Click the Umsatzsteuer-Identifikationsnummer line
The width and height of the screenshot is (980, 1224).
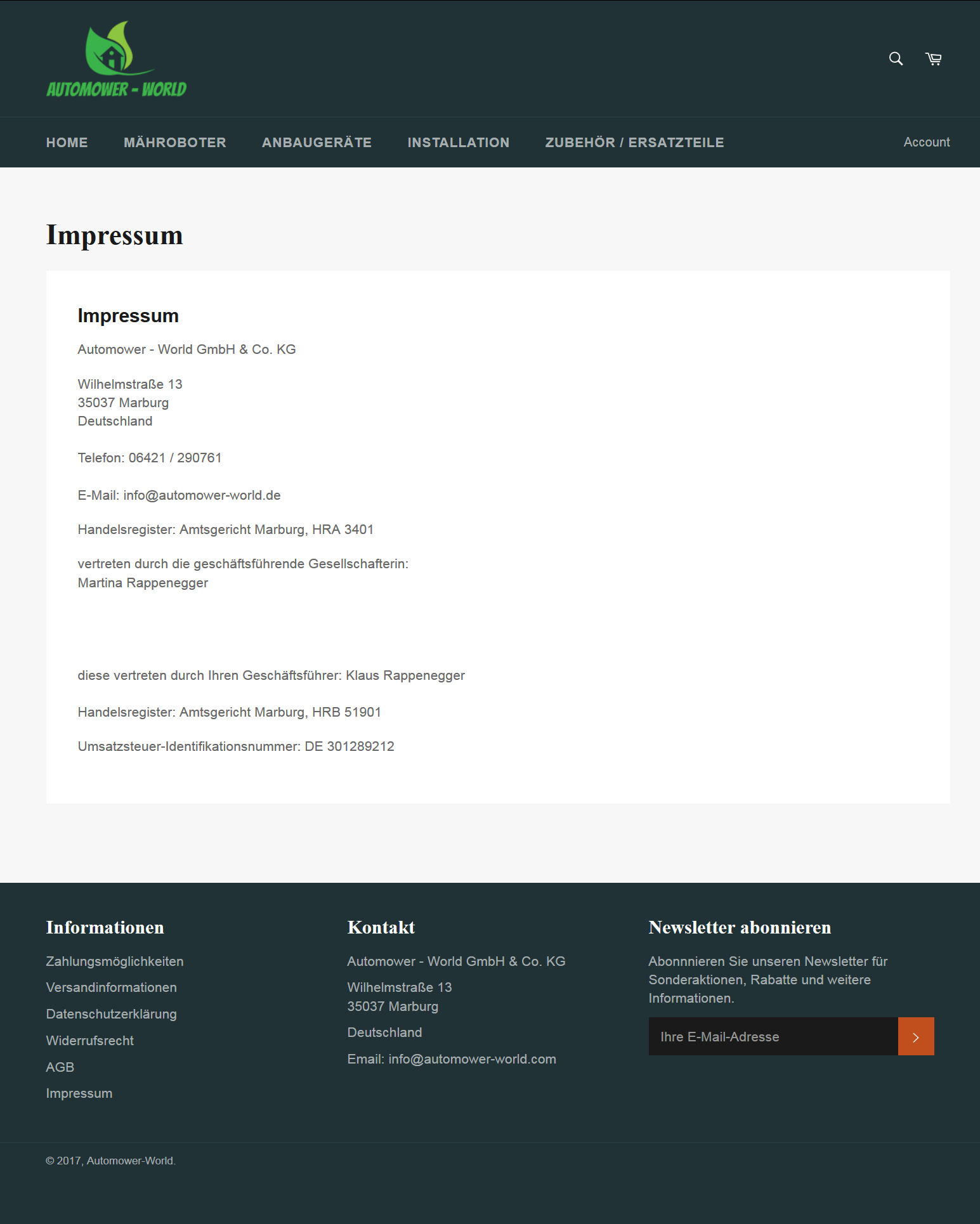click(236, 746)
